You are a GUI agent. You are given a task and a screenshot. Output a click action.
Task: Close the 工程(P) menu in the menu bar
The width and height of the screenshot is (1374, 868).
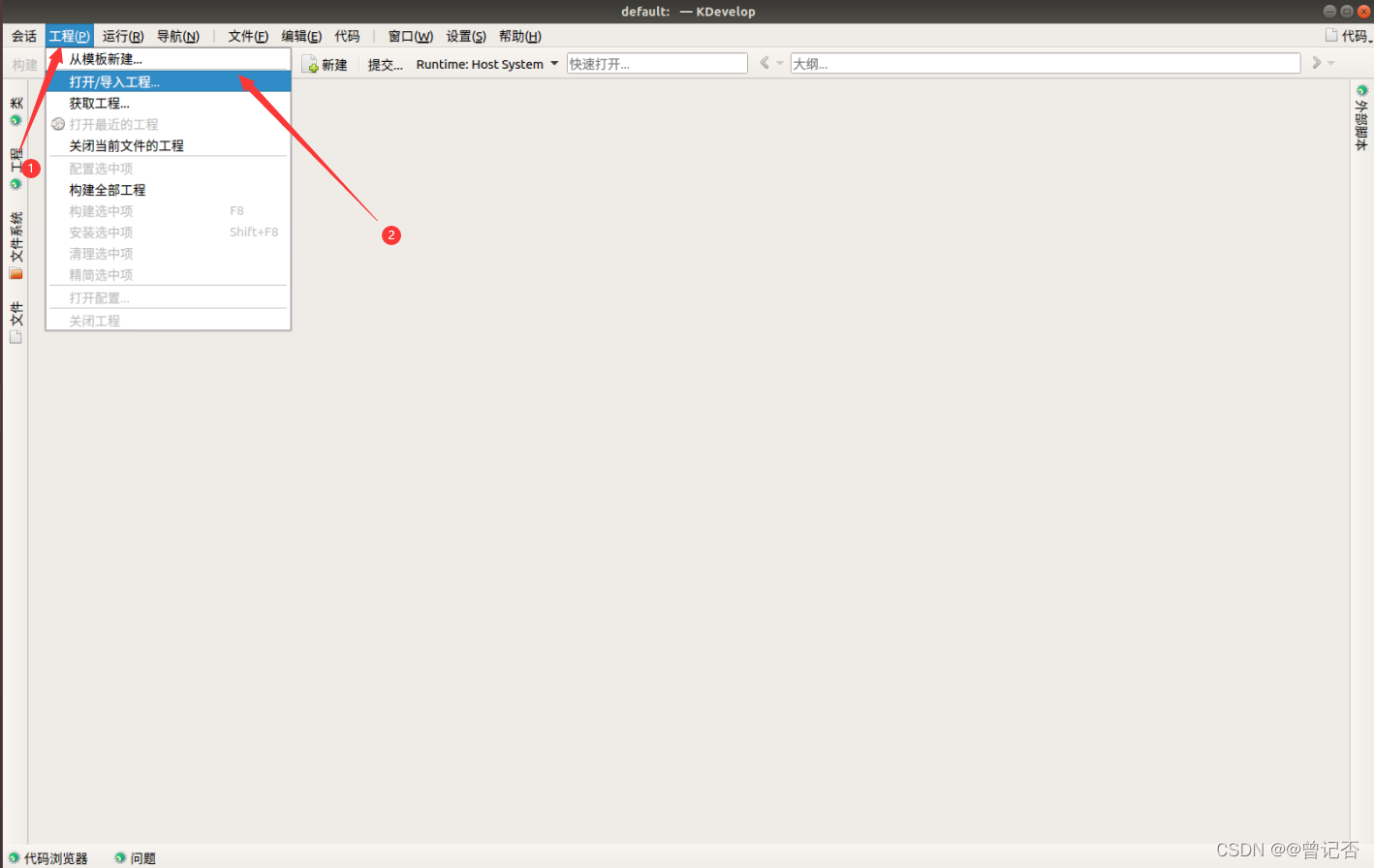point(69,36)
